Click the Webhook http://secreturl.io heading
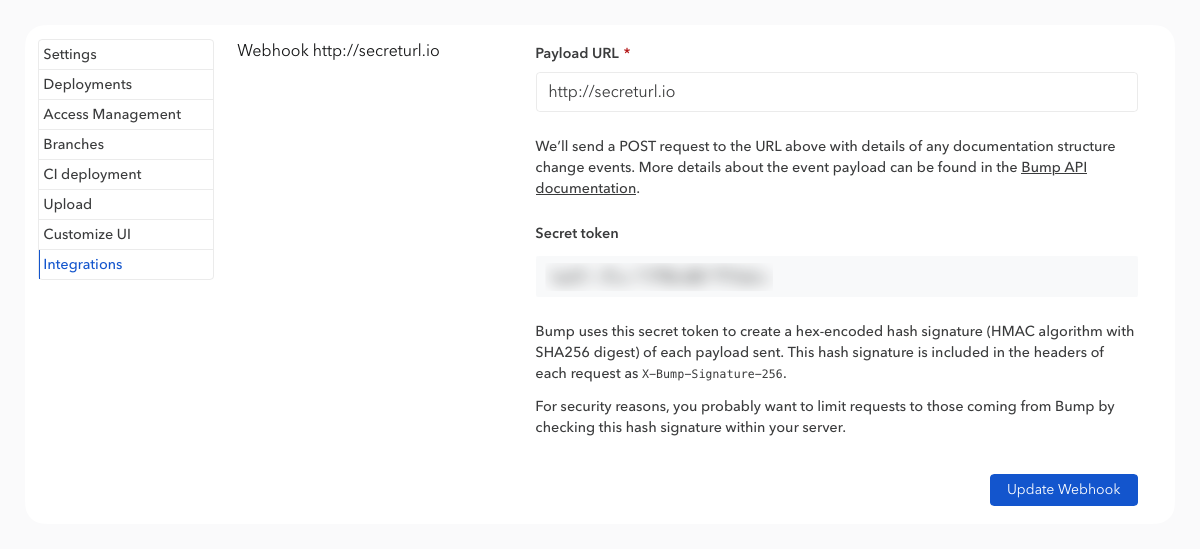This screenshot has height=549, width=1200. (338, 51)
